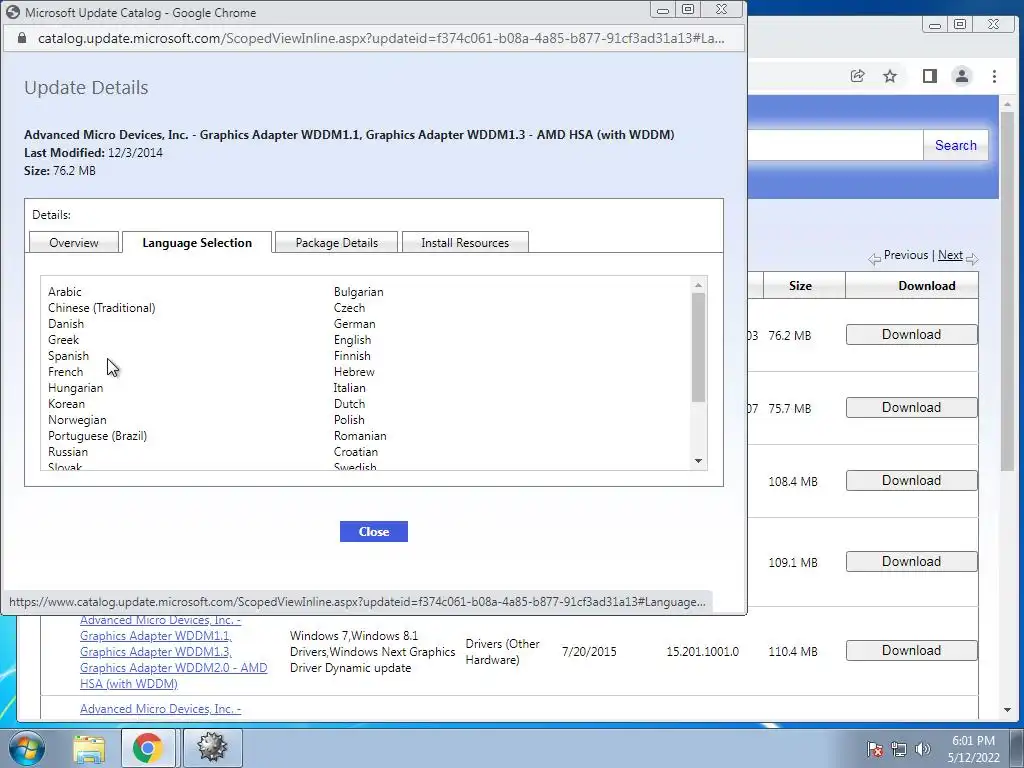Download the 110.4 MB update
Viewport: 1024px width, 768px height.
tap(912, 650)
